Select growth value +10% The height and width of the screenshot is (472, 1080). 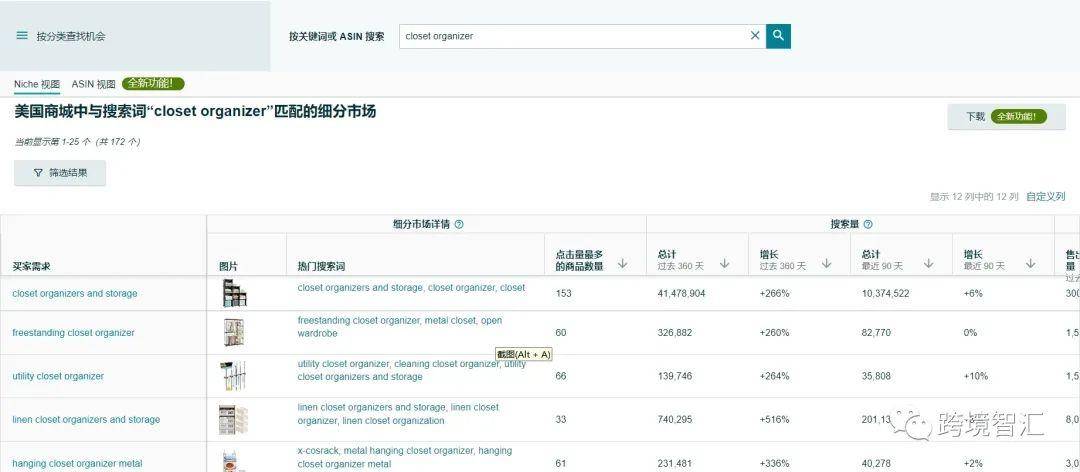[976, 376]
